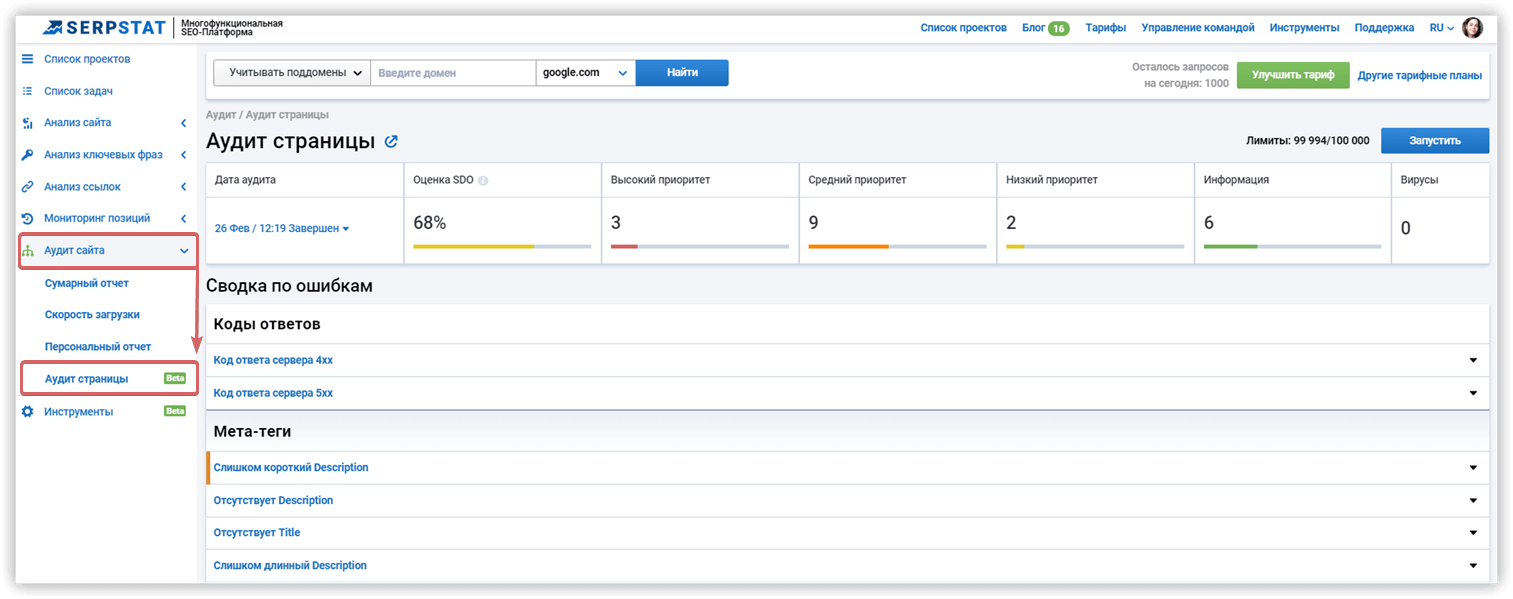Screen dimensions: 1513x599
Task: Click the info icon next to Оценка SDO
Action: click(x=483, y=181)
